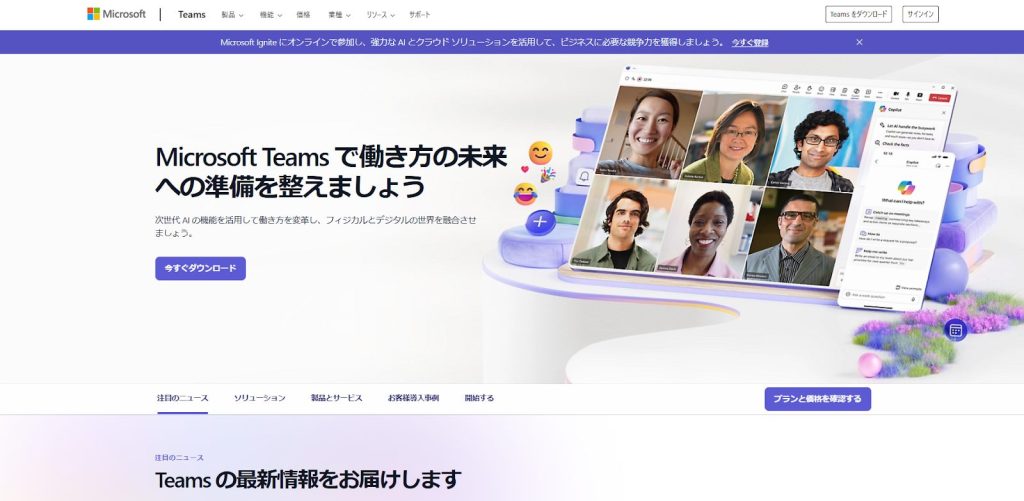Open the 業種 dropdown in navigation
The height and width of the screenshot is (501, 1024).
click(x=341, y=15)
